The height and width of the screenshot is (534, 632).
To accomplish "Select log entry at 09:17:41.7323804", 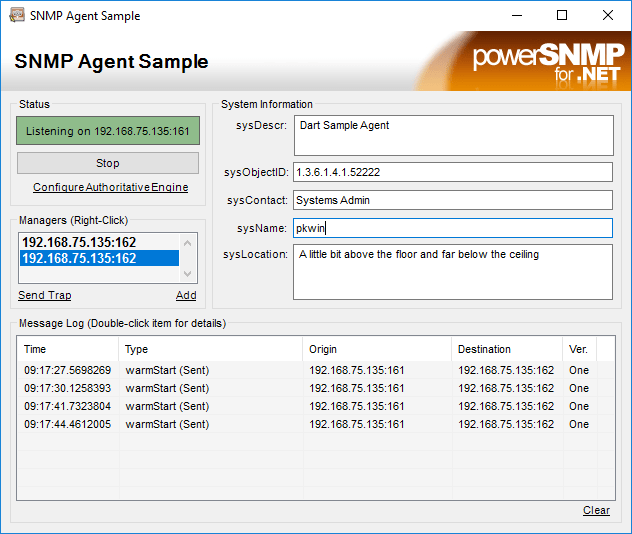I will [x=316, y=406].
